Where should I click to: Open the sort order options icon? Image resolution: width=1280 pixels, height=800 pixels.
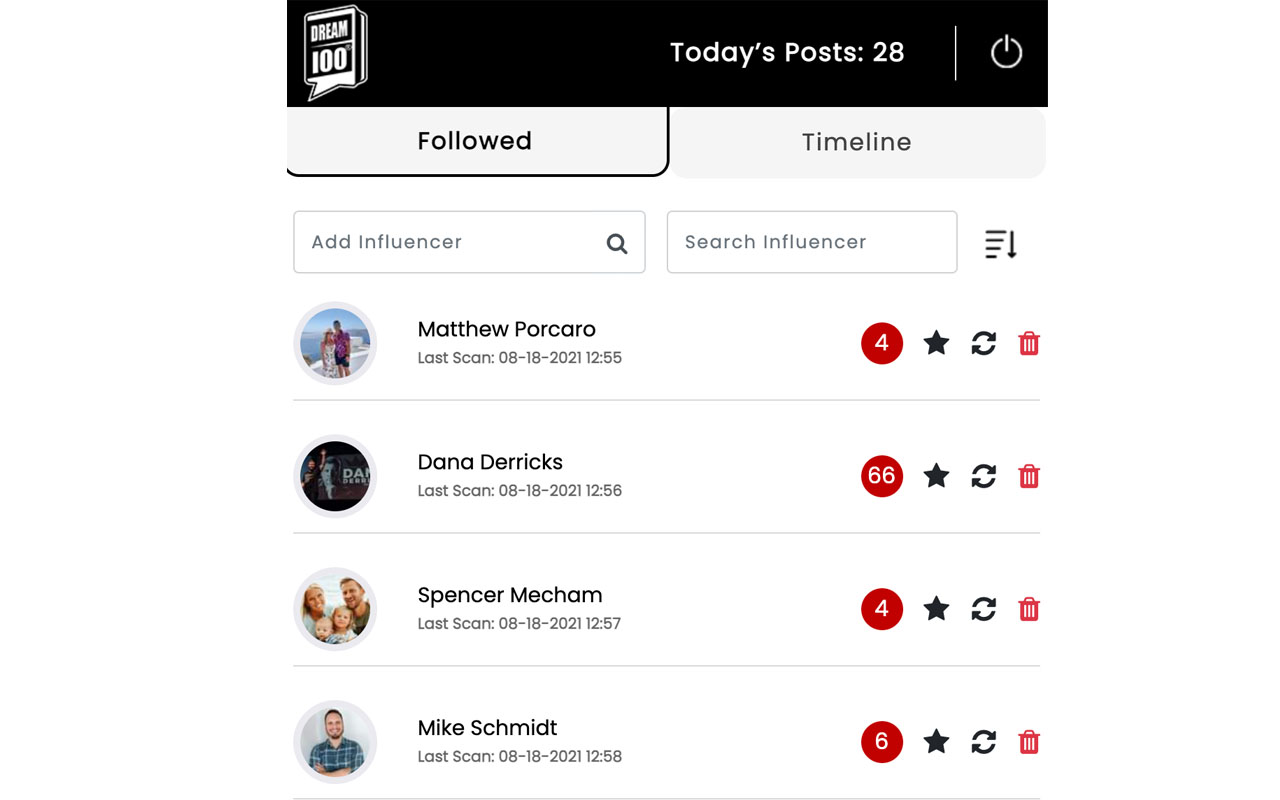[1000, 244]
